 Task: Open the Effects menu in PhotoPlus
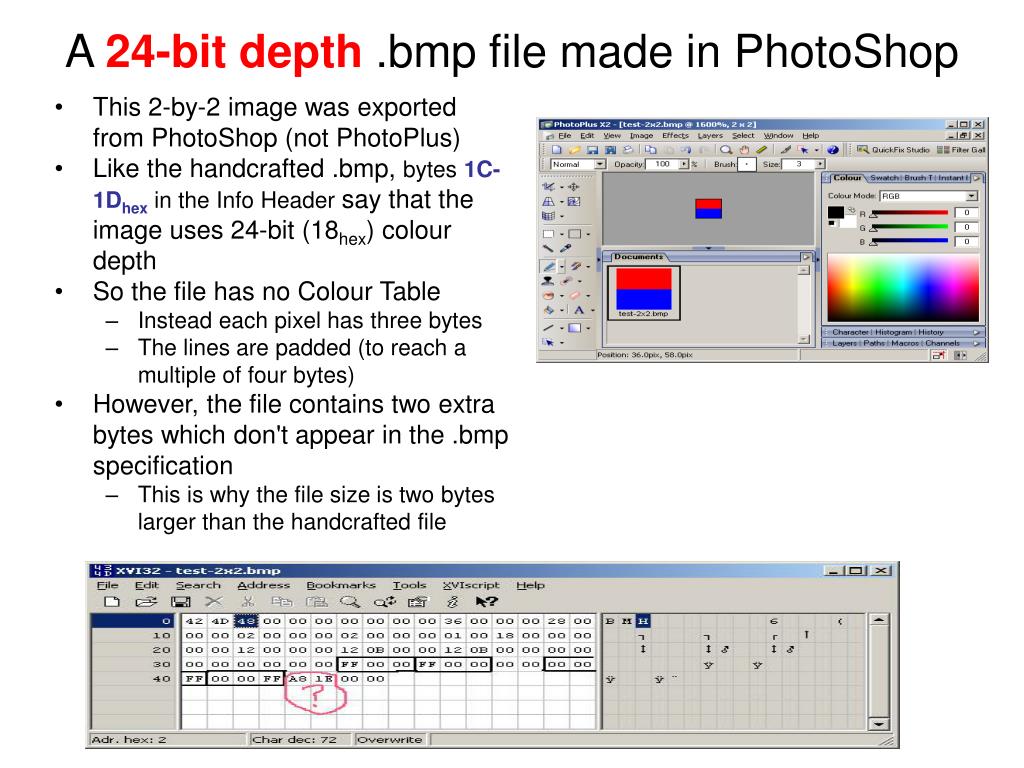675,136
